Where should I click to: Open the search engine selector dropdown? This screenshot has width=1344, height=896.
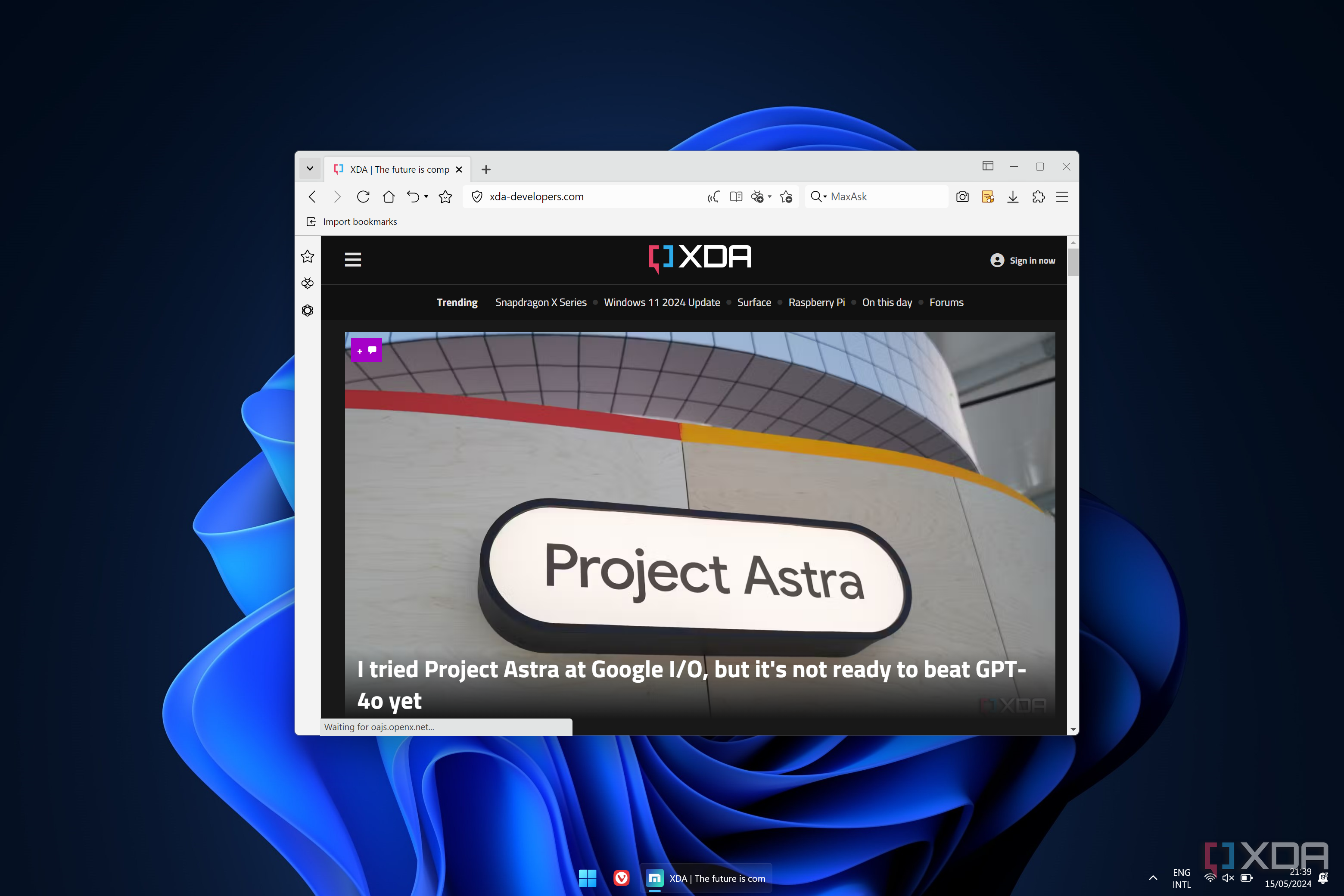coord(819,196)
